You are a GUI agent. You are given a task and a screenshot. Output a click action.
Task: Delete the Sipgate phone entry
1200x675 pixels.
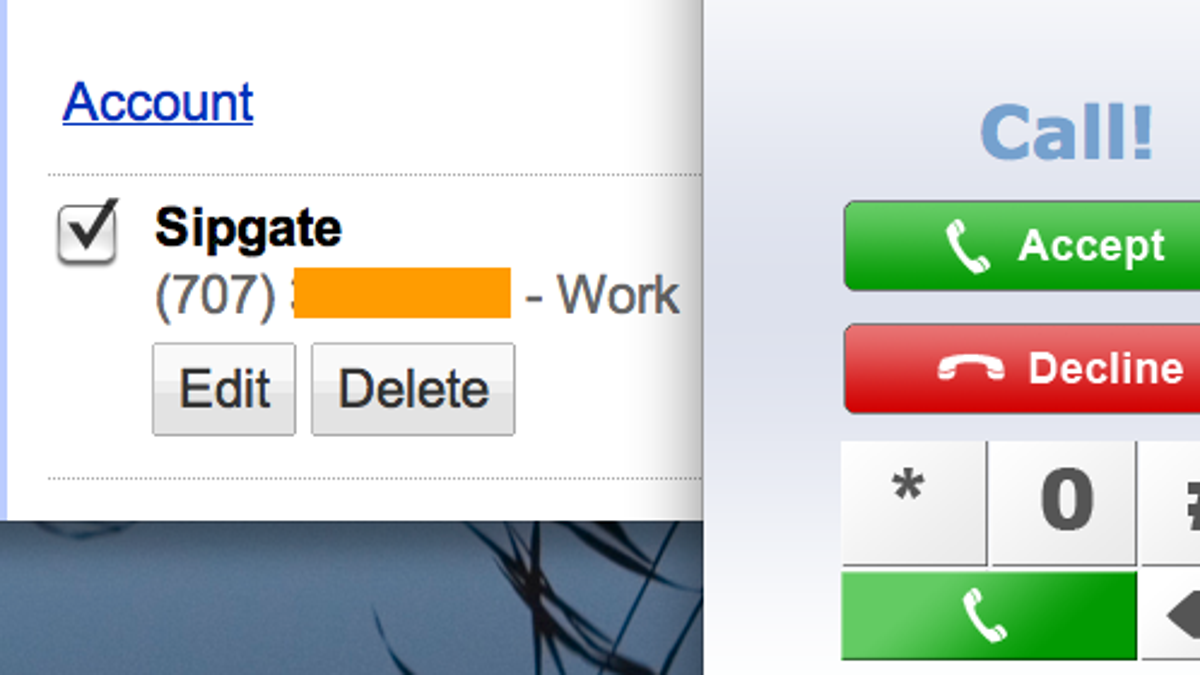413,389
